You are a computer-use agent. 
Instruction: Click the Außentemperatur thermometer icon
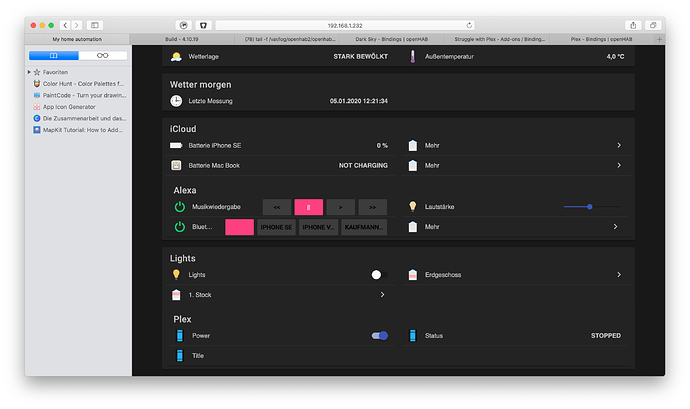click(x=412, y=56)
